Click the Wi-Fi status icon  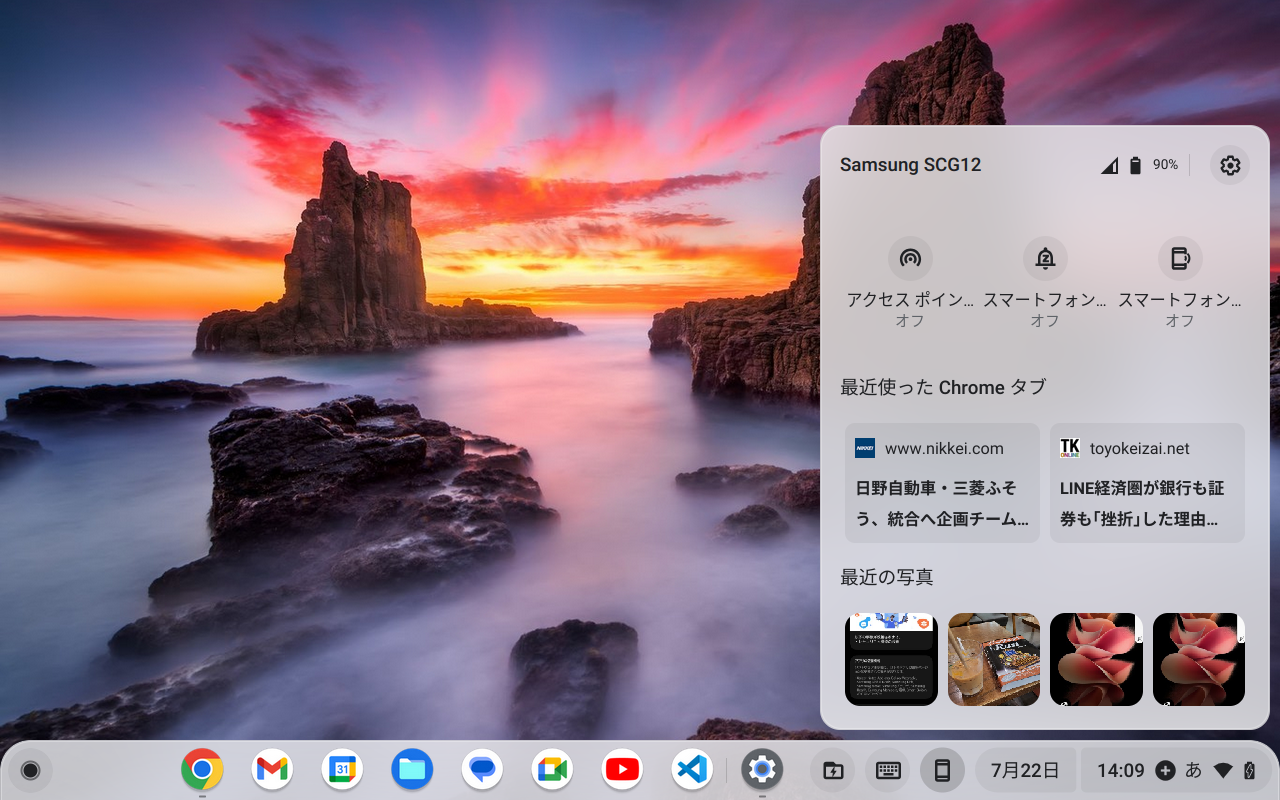[1222, 771]
